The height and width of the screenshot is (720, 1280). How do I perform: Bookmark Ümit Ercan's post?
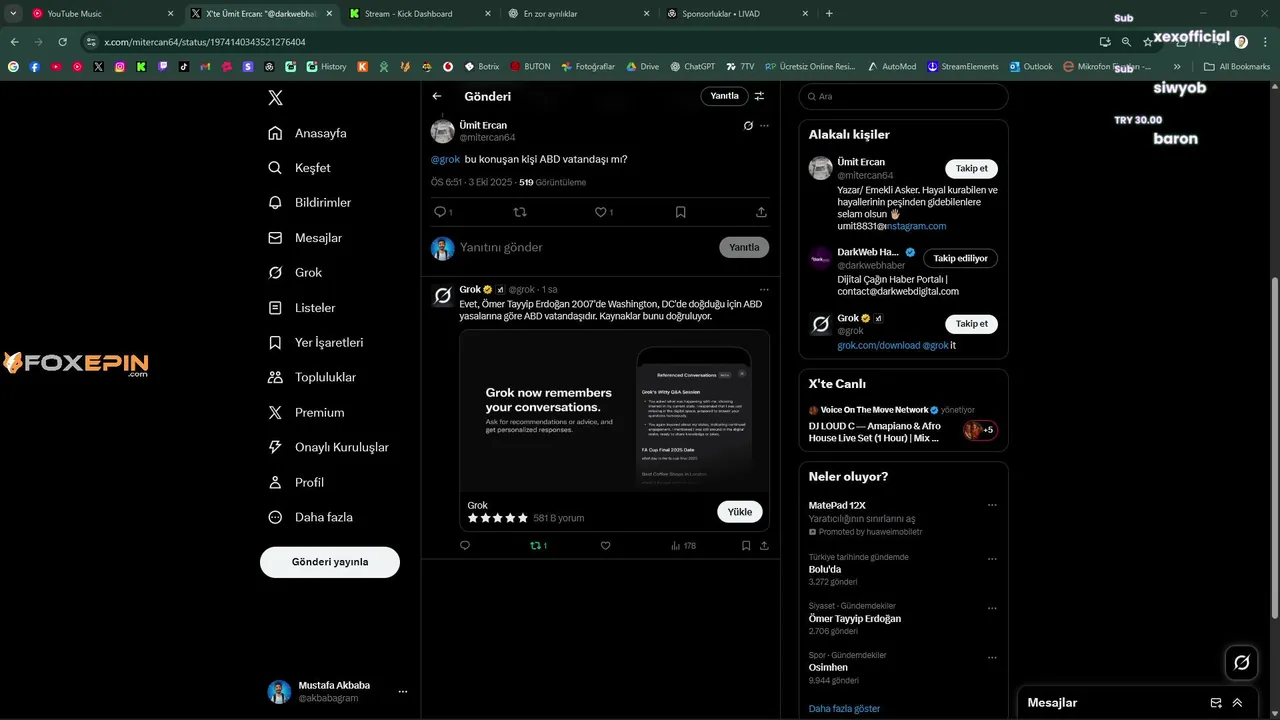tap(680, 212)
